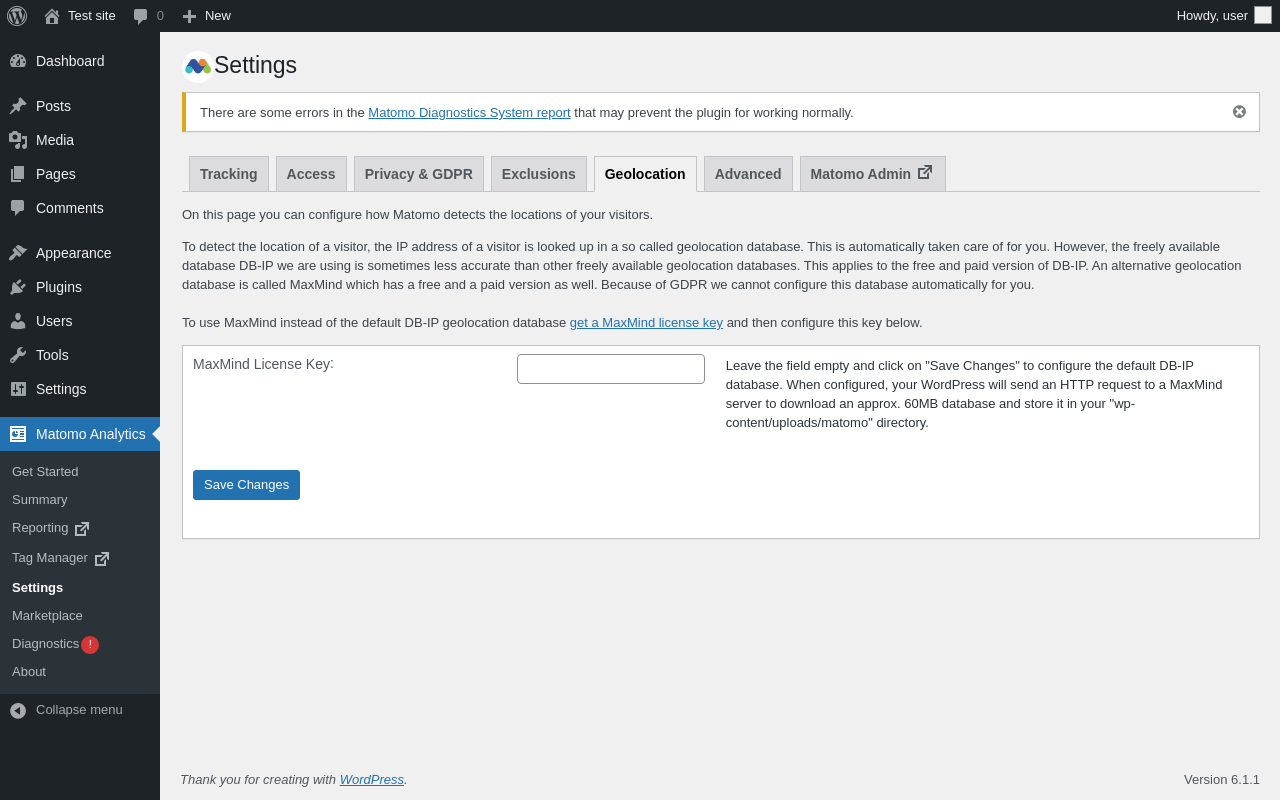Open the comments bubble icon in admin bar
This screenshot has height=800, width=1280.
click(x=141, y=16)
